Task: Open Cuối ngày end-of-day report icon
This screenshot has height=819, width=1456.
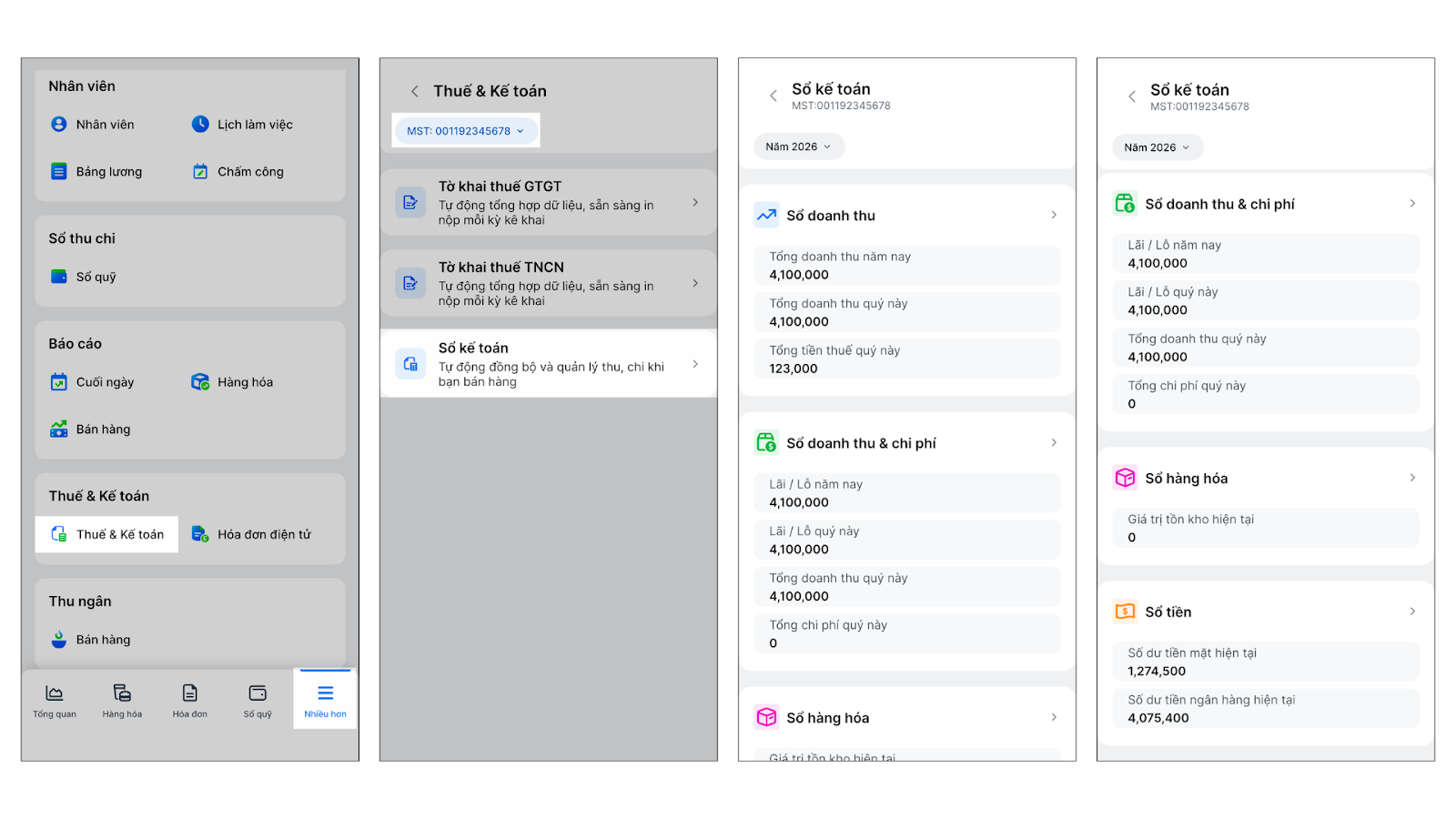Action: pos(59,382)
